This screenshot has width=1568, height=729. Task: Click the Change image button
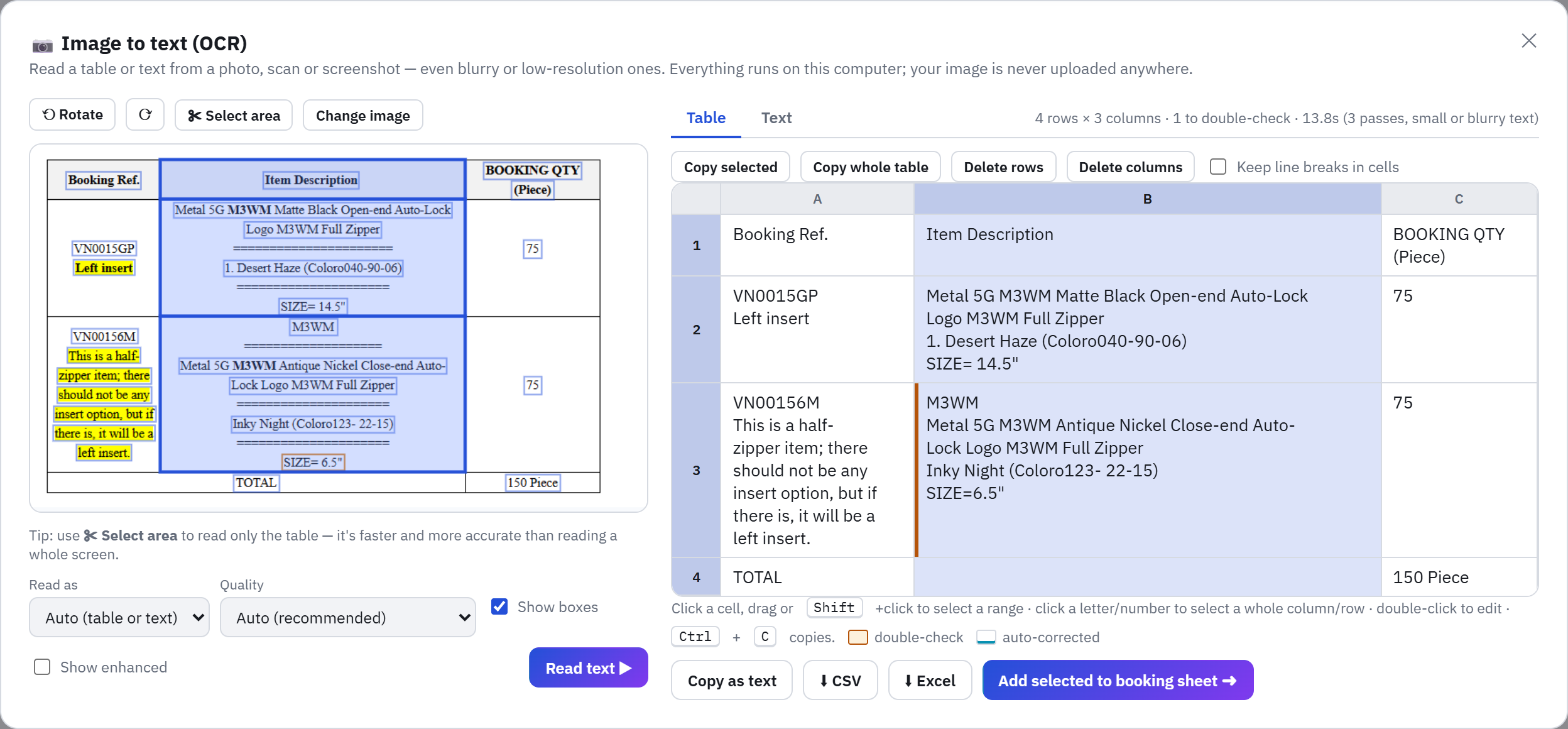tap(362, 116)
